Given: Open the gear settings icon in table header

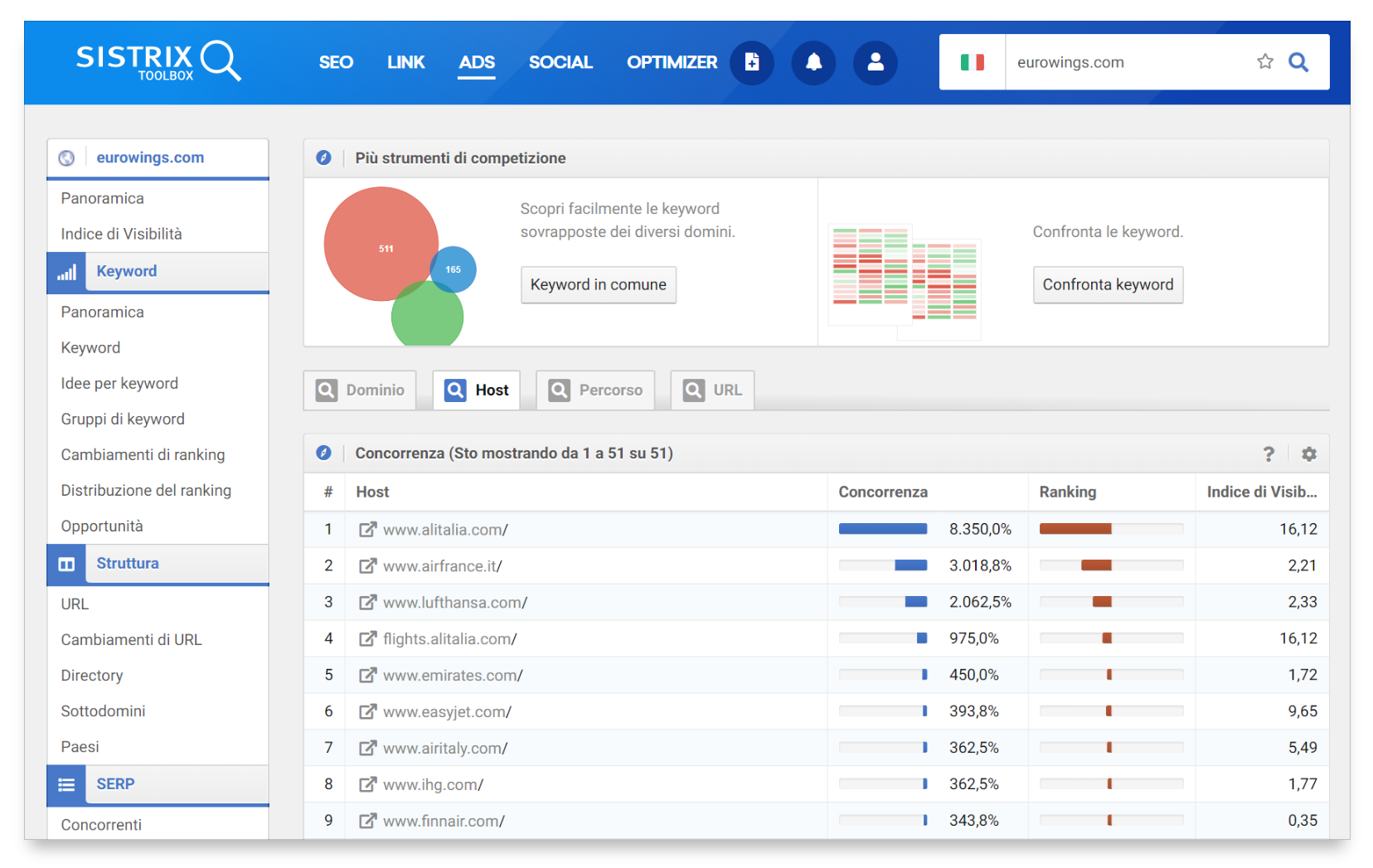Looking at the screenshot, I should [1309, 453].
